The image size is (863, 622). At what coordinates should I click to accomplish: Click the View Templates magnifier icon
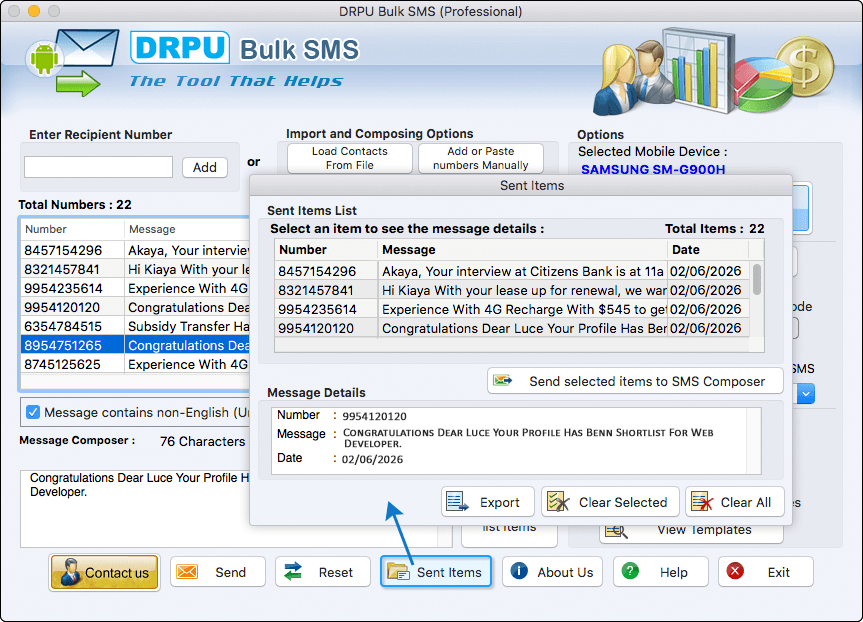pos(616,531)
